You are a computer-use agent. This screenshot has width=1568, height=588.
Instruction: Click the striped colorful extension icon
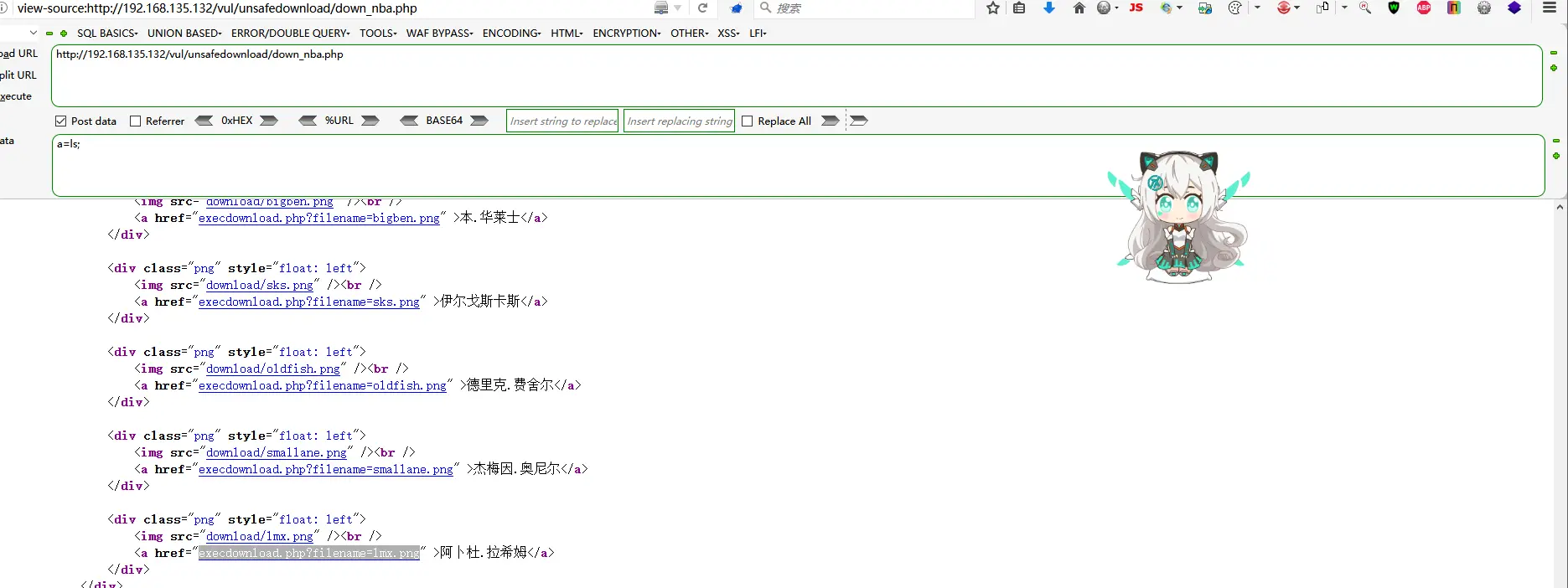point(1454,8)
